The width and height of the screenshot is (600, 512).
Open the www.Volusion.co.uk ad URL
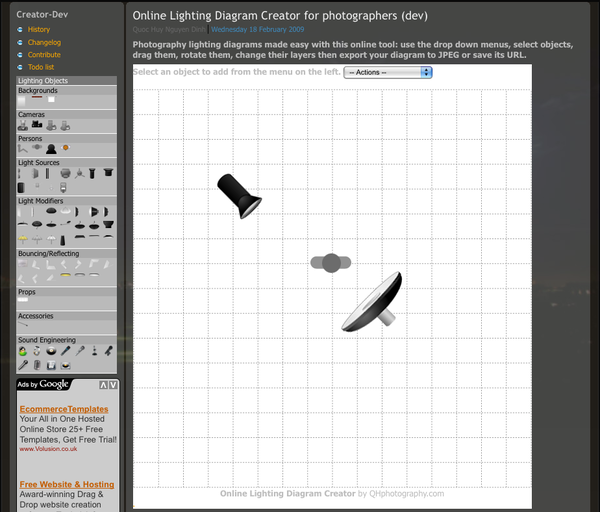coord(48,449)
